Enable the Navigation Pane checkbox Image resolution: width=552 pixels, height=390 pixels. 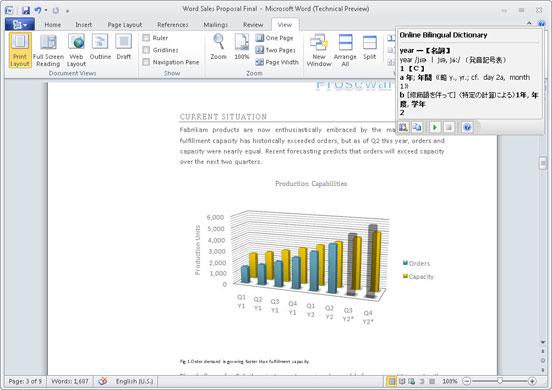pyautogui.click(x=146, y=62)
